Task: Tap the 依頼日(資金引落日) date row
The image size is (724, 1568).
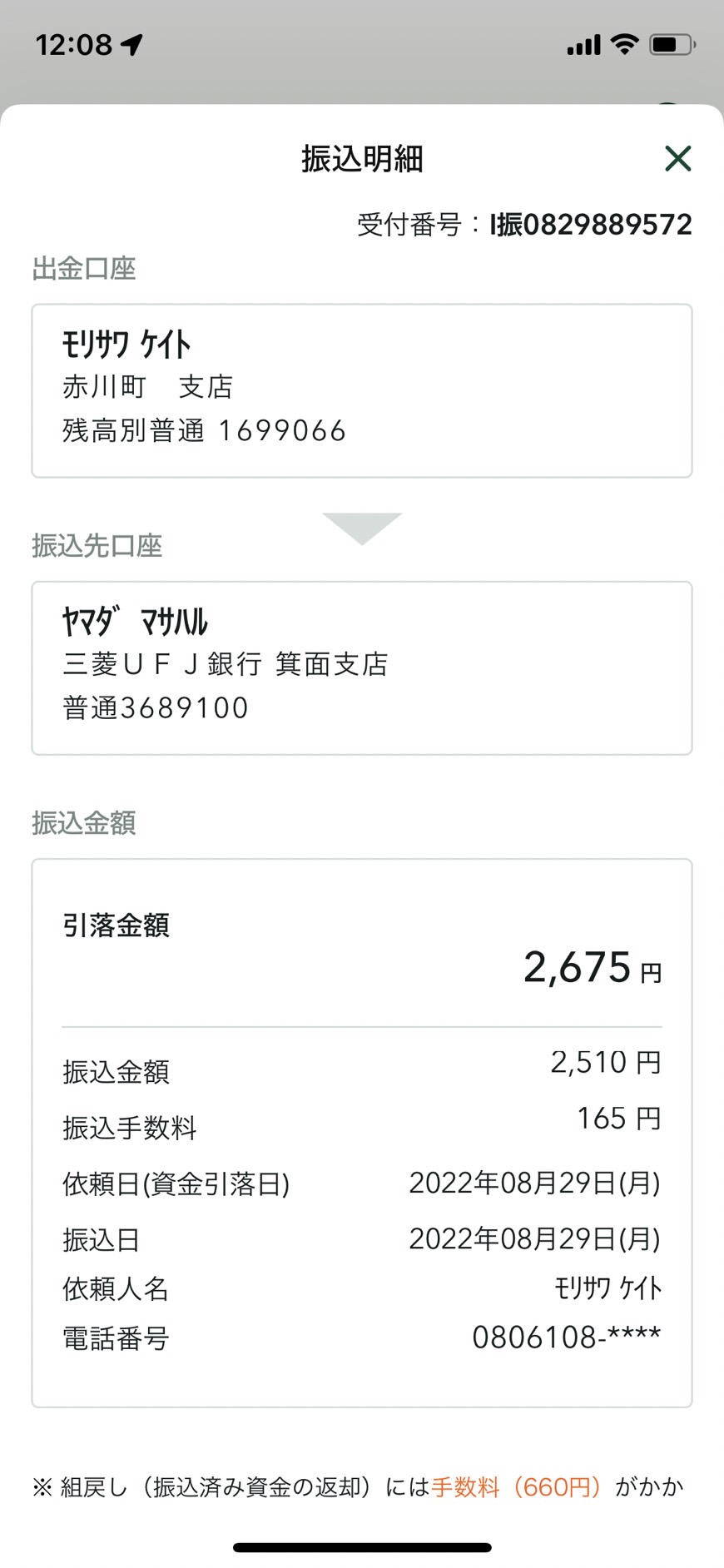Action: [362, 1183]
